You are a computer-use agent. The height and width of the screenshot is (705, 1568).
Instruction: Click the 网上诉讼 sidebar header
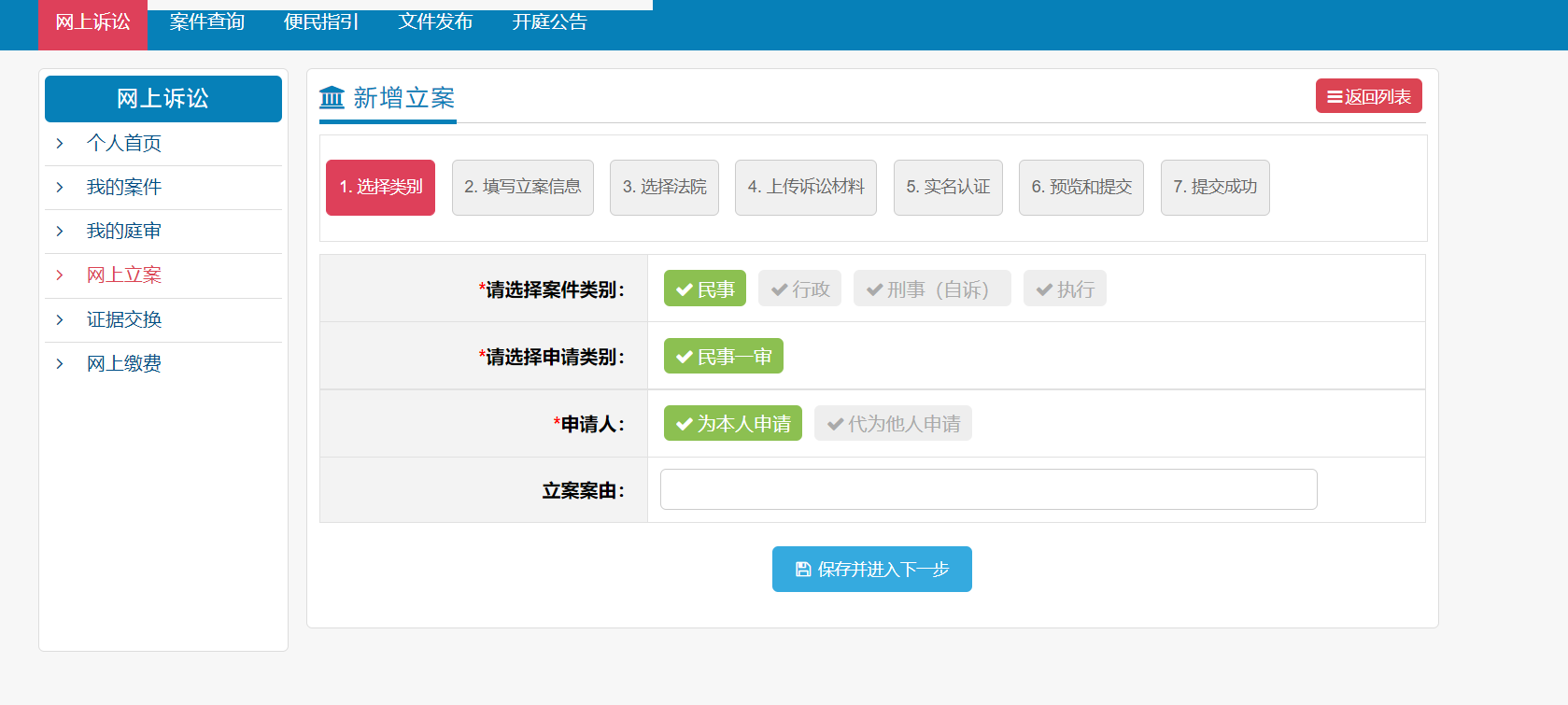point(163,99)
